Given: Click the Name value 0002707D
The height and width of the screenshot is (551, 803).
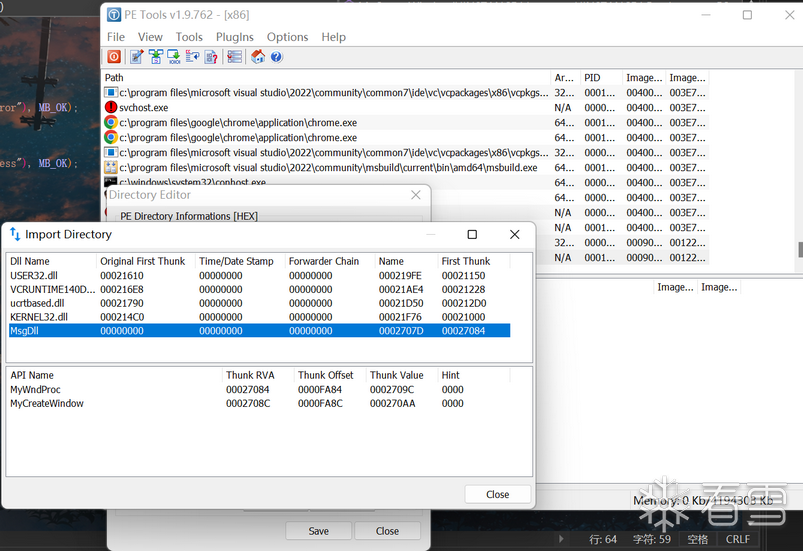Looking at the screenshot, I should pos(401,331).
